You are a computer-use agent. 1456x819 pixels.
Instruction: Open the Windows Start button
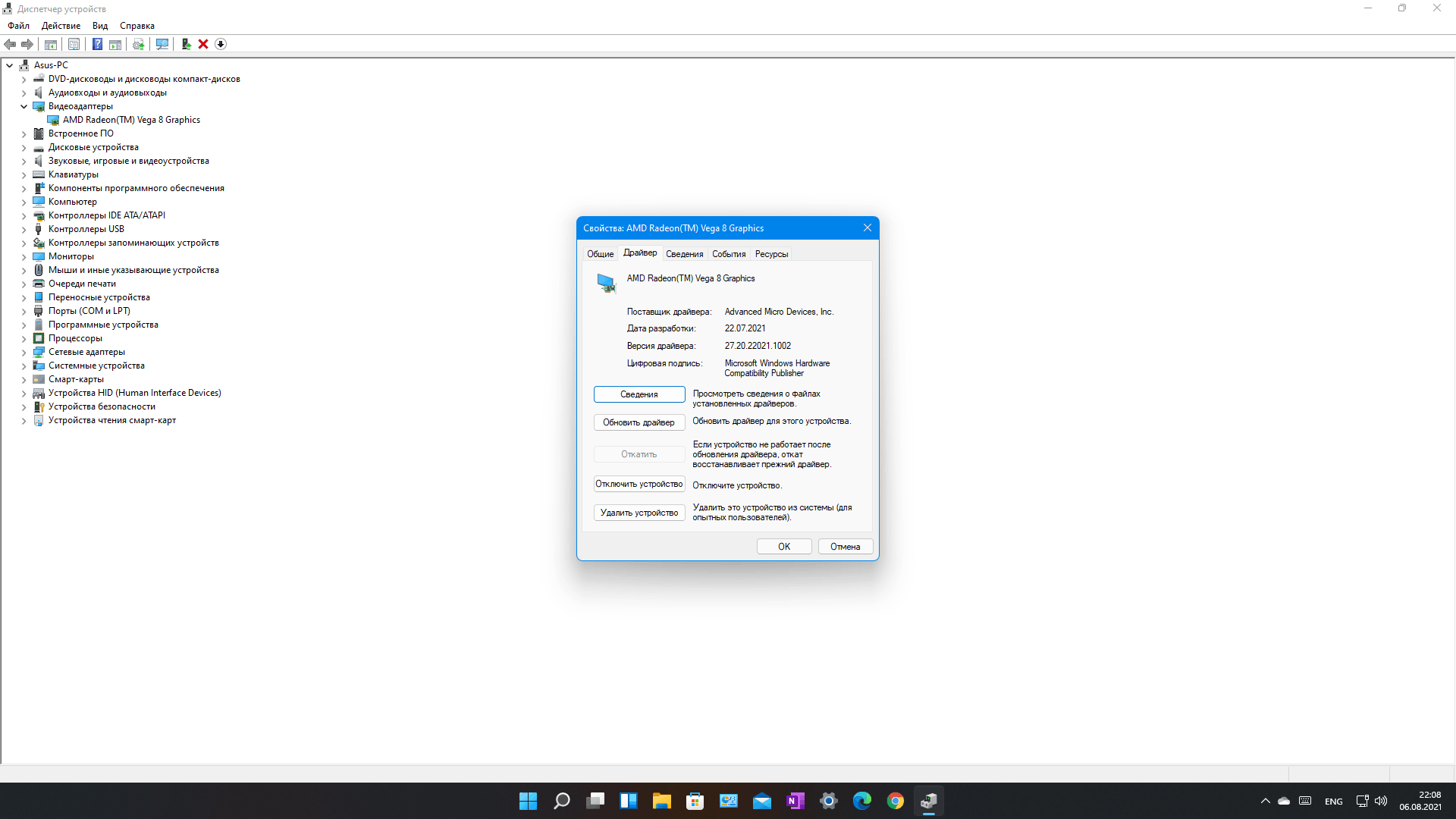(528, 801)
